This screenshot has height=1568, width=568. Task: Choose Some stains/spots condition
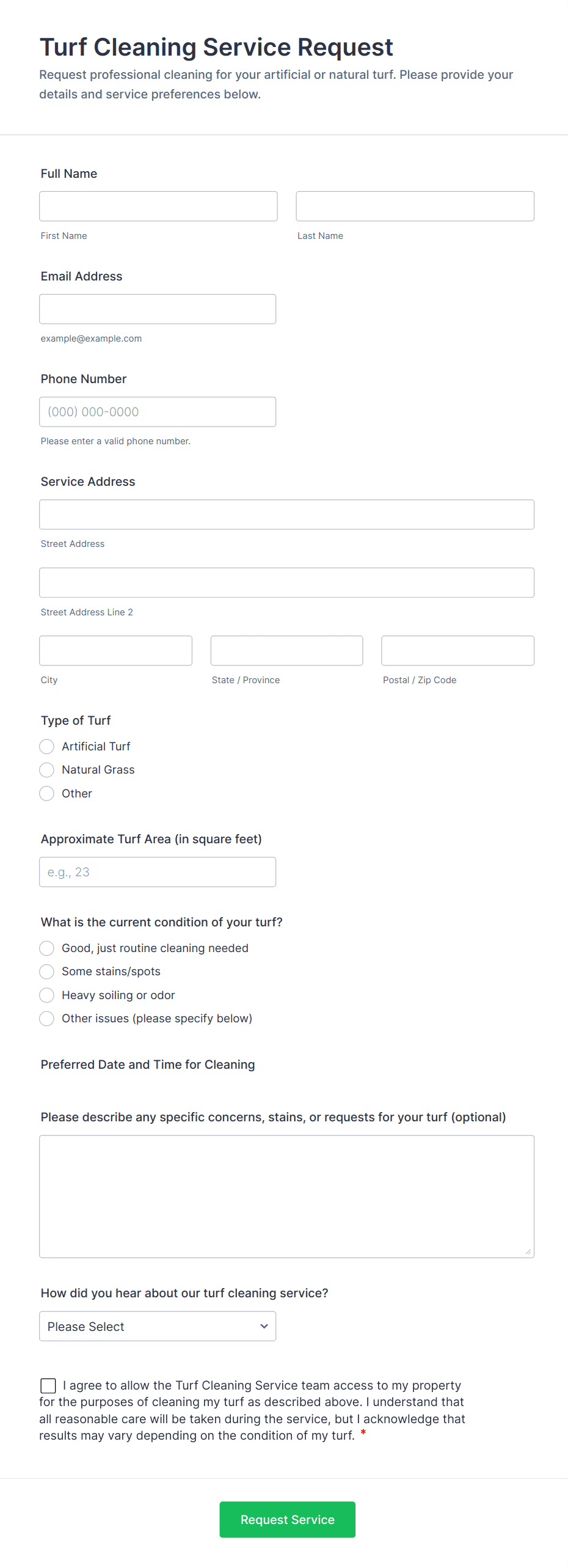(x=47, y=971)
